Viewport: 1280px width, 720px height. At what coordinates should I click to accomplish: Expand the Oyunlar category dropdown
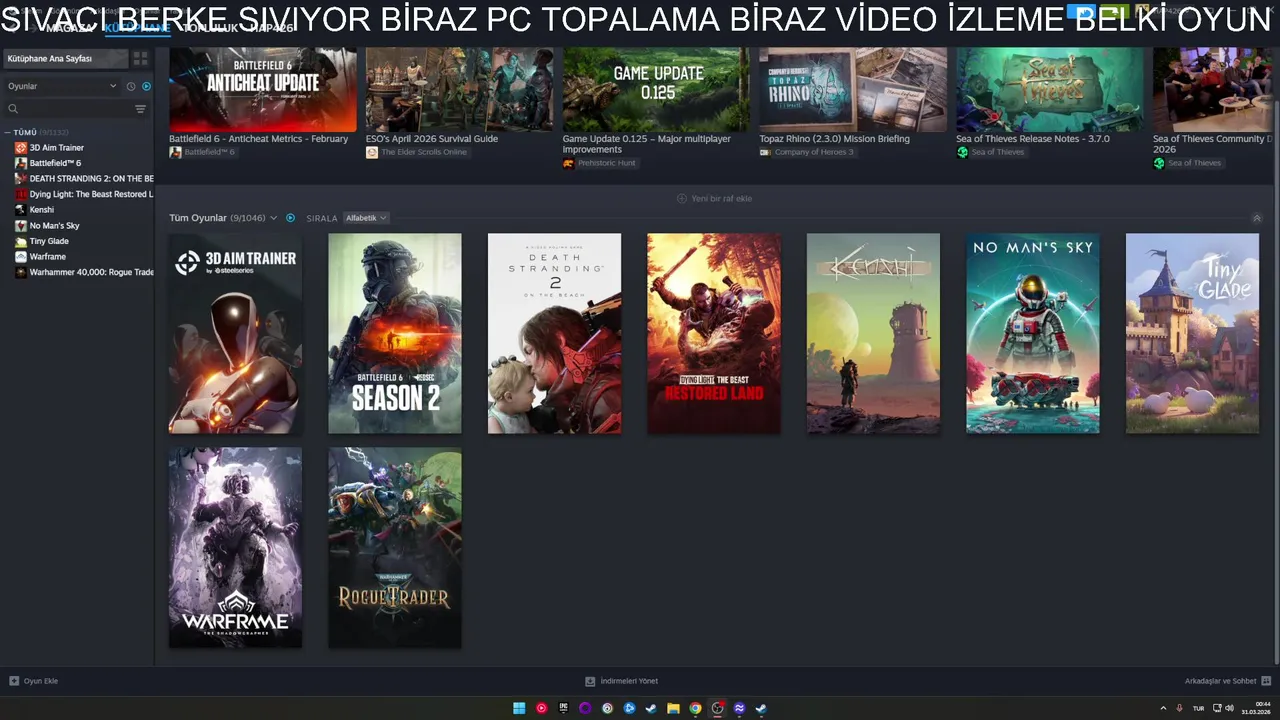point(62,86)
